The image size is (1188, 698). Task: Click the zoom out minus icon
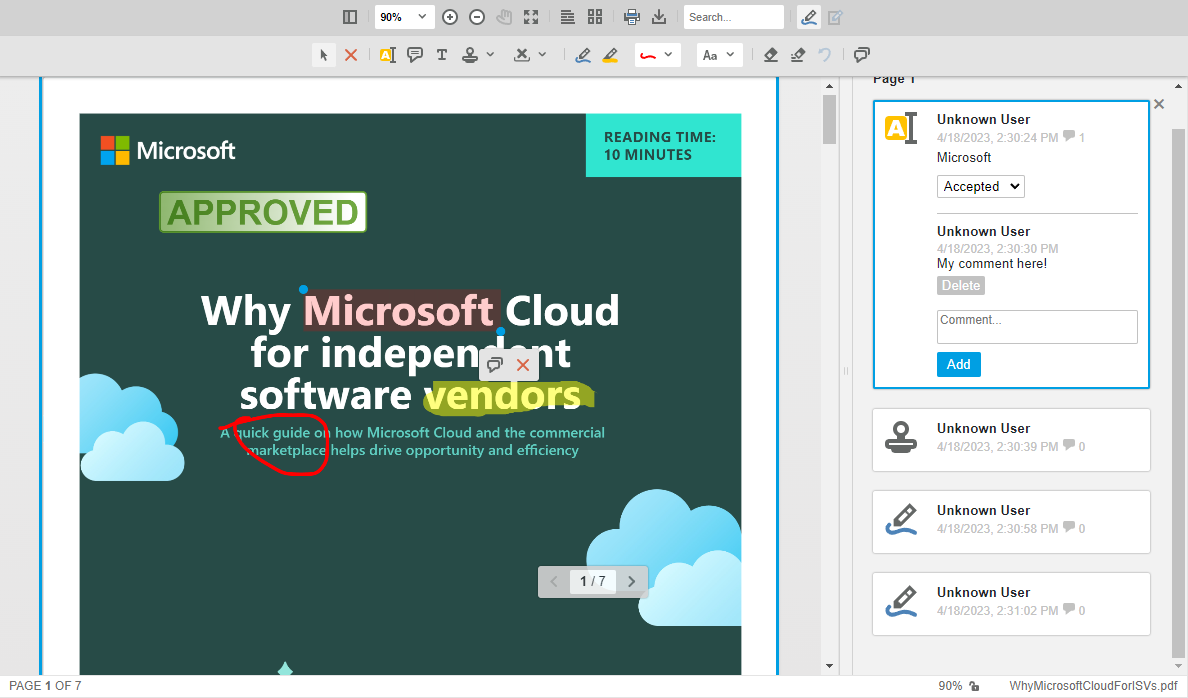click(477, 17)
